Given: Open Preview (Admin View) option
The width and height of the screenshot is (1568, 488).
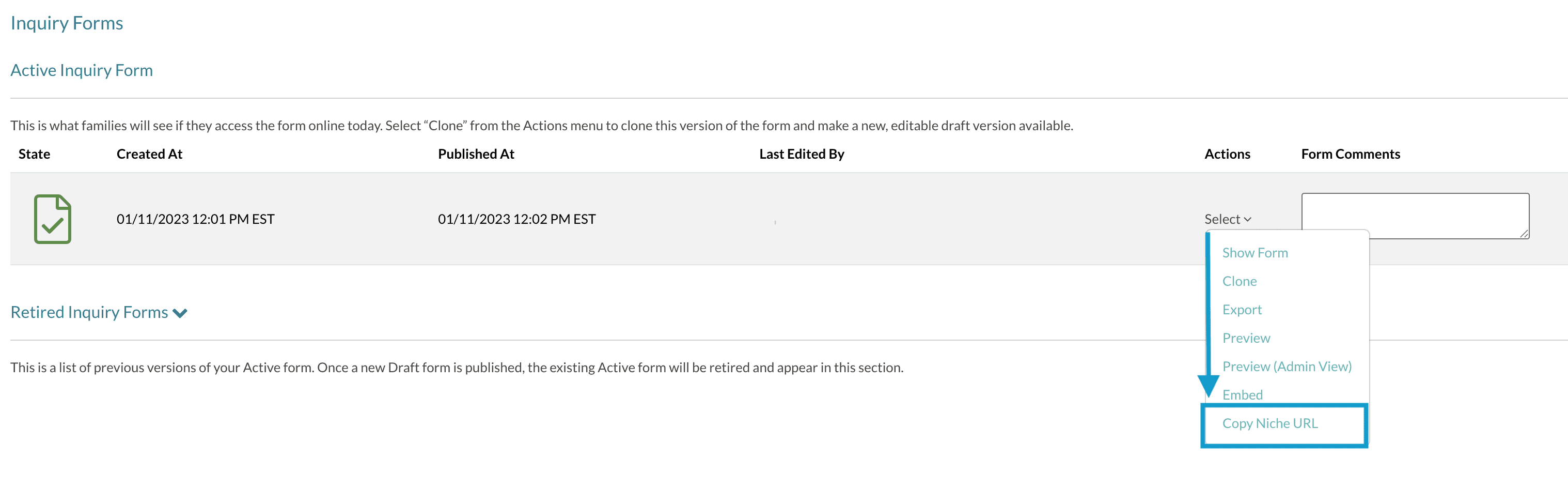Looking at the screenshot, I should pyautogui.click(x=1286, y=366).
